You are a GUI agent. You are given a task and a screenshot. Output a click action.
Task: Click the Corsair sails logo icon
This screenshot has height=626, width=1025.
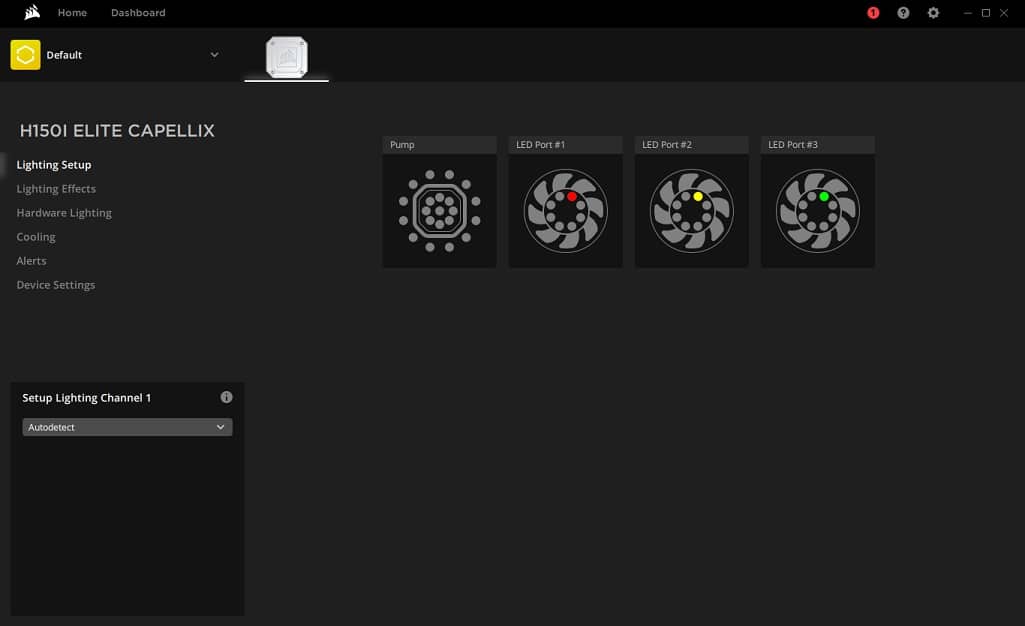coord(32,13)
